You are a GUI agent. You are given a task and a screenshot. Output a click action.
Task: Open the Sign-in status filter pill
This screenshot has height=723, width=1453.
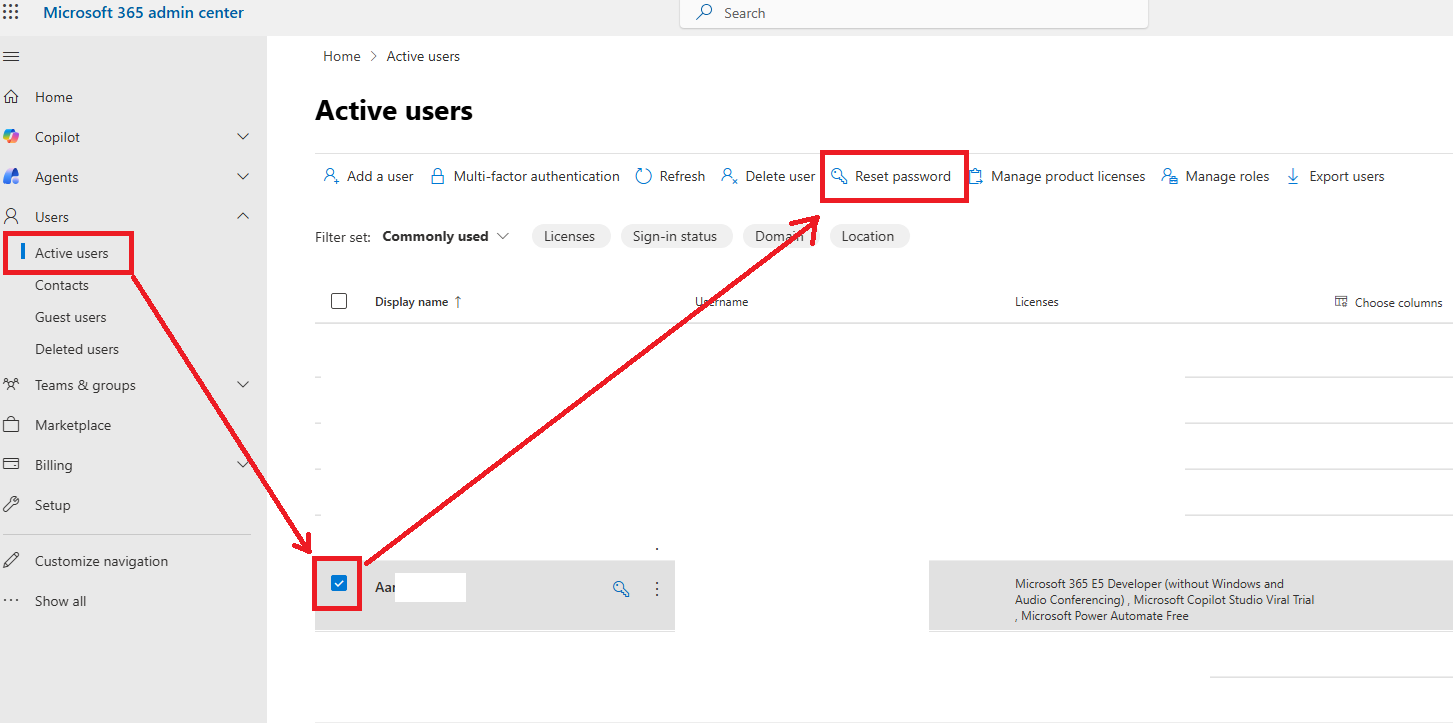675,236
